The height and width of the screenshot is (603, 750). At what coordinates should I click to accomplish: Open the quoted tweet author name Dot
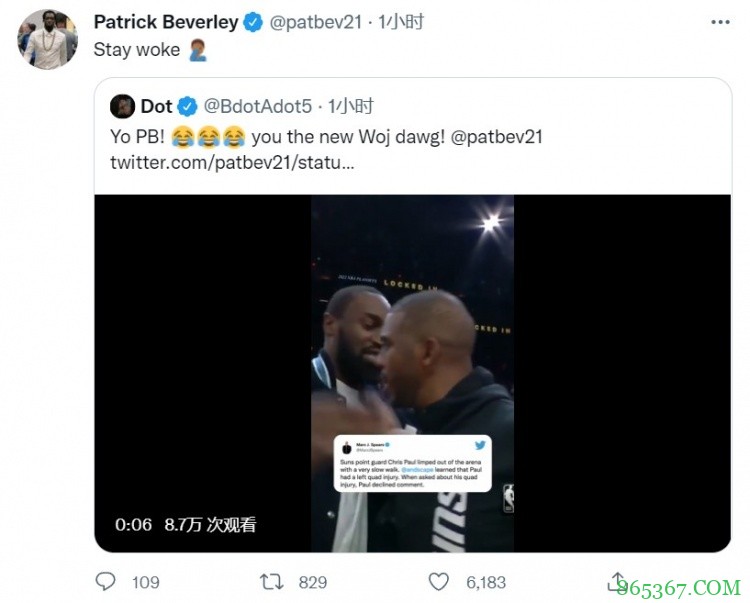coord(156,106)
